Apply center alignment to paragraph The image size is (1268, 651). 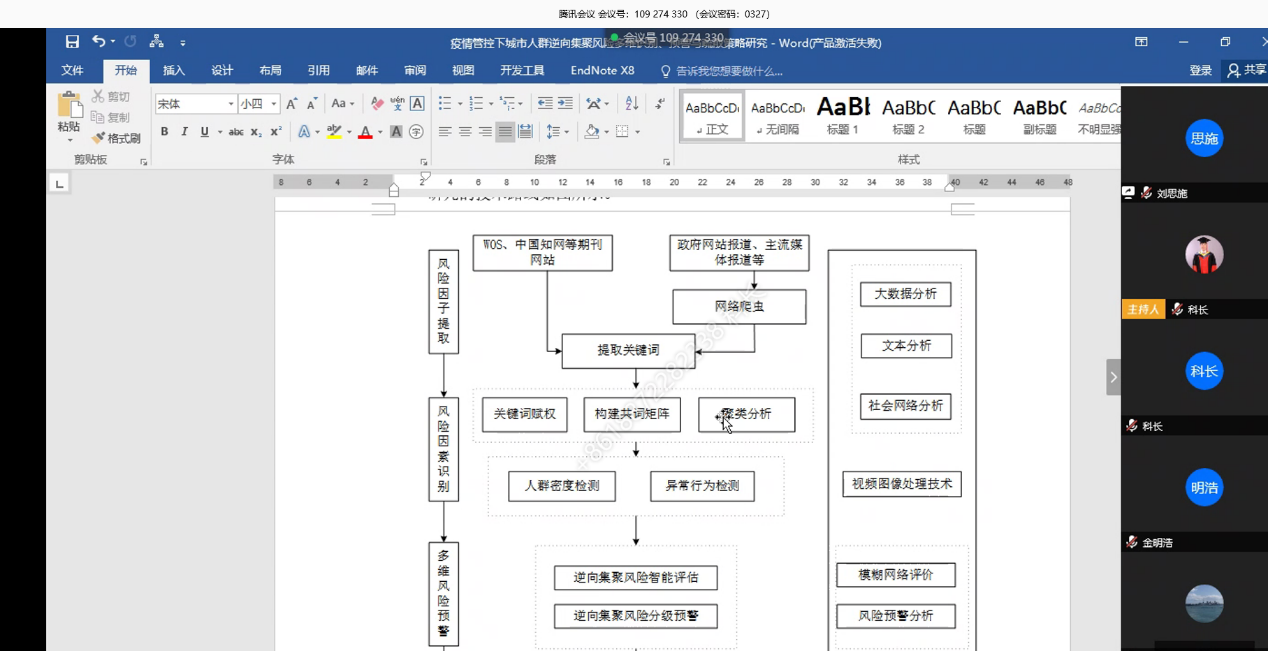(x=465, y=132)
